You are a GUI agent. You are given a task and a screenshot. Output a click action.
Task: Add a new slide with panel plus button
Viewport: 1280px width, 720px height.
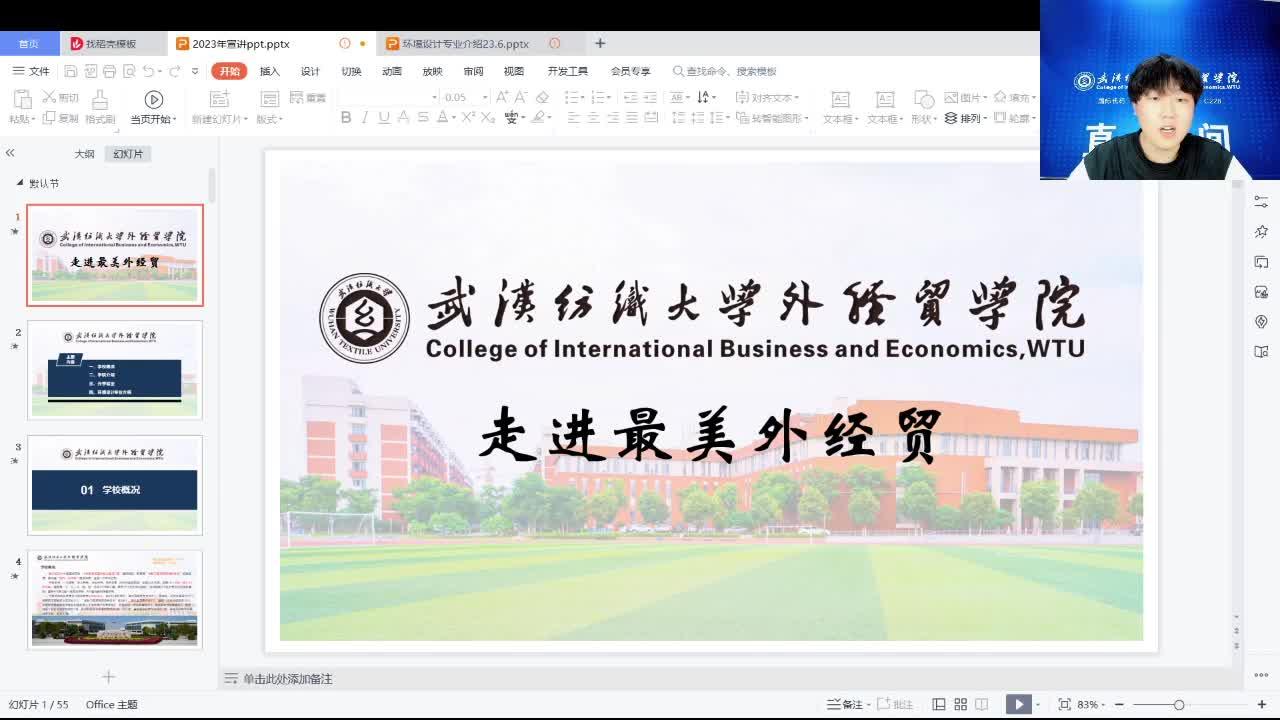(x=108, y=677)
